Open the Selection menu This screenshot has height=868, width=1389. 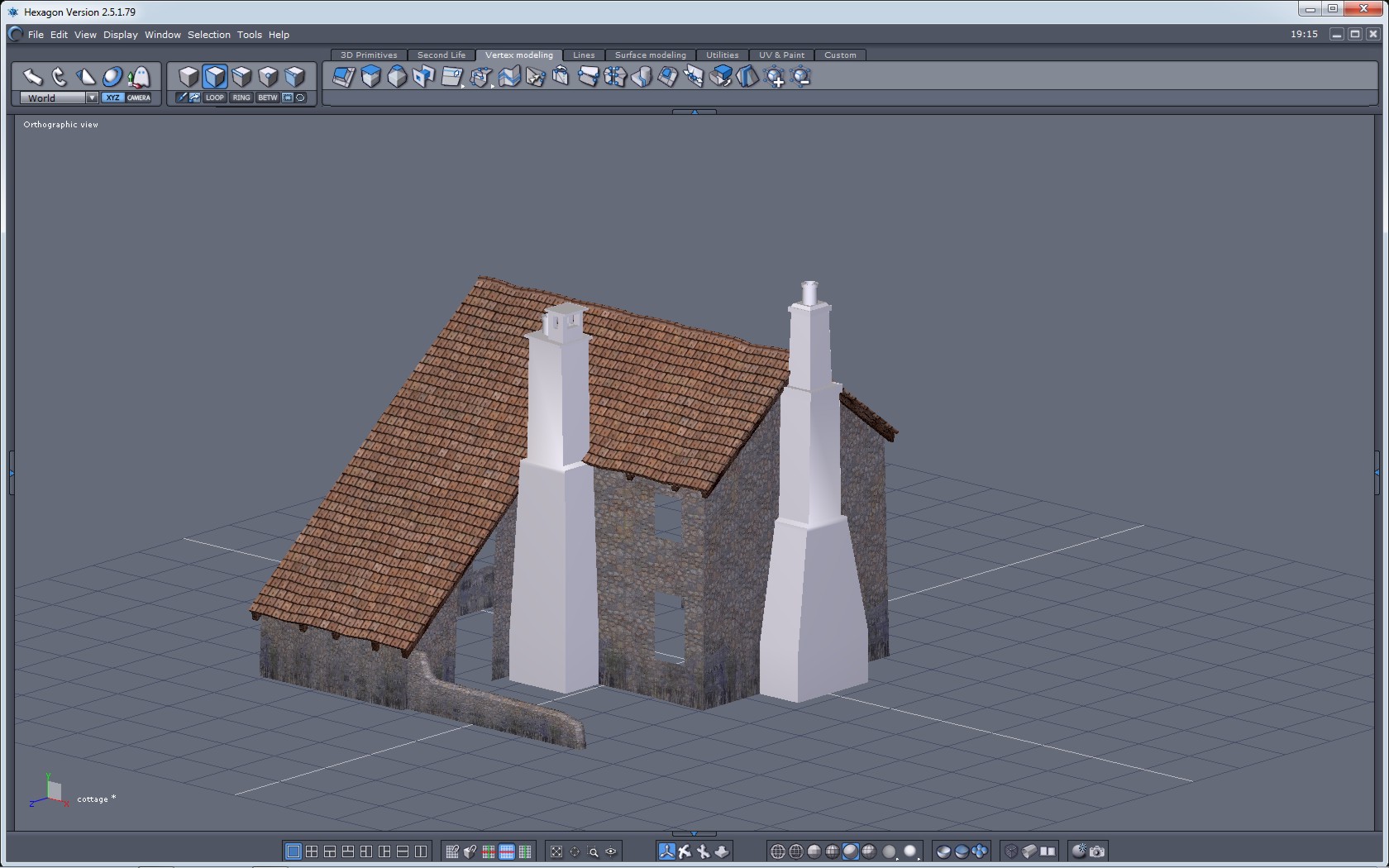pyautogui.click(x=208, y=35)
